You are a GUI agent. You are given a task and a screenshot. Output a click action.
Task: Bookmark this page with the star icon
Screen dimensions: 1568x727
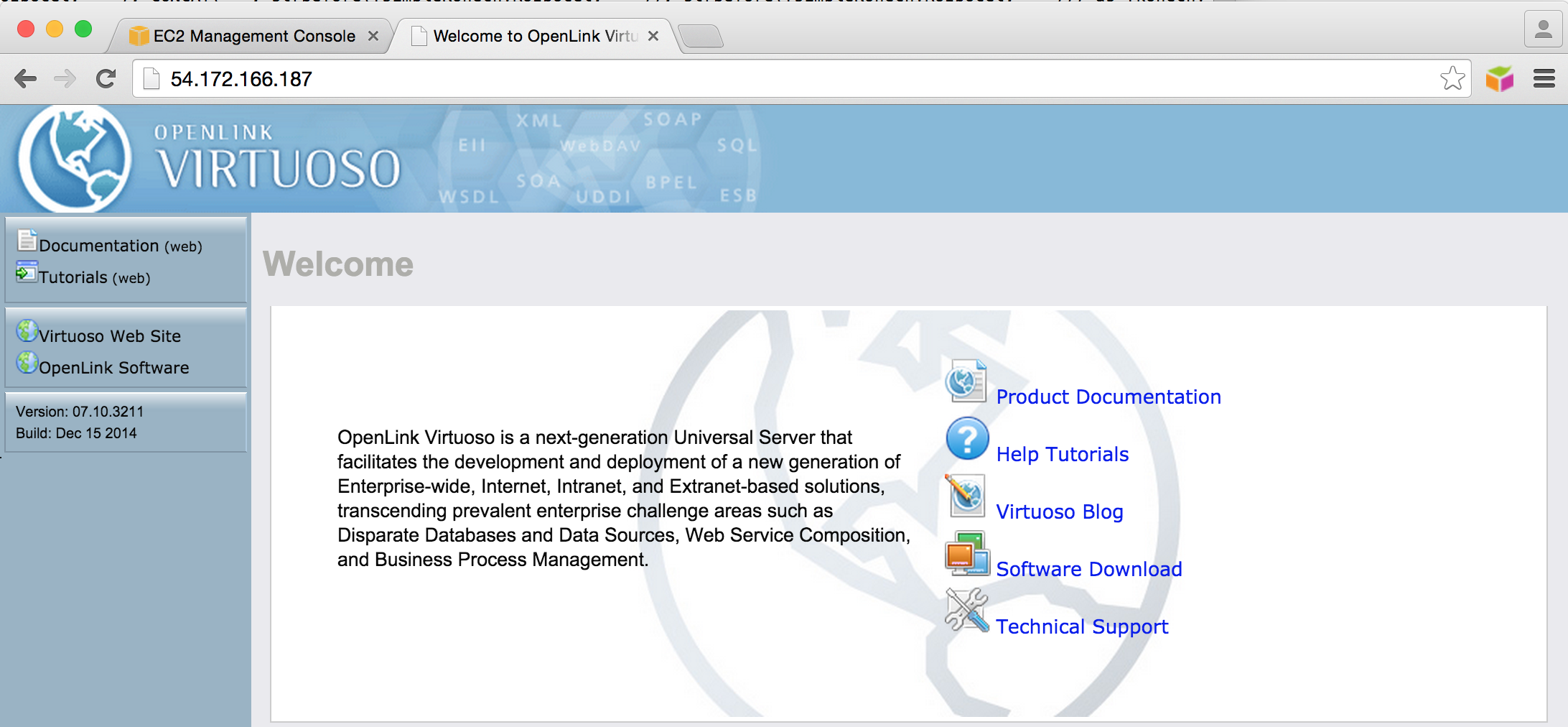coord(1452,78)
